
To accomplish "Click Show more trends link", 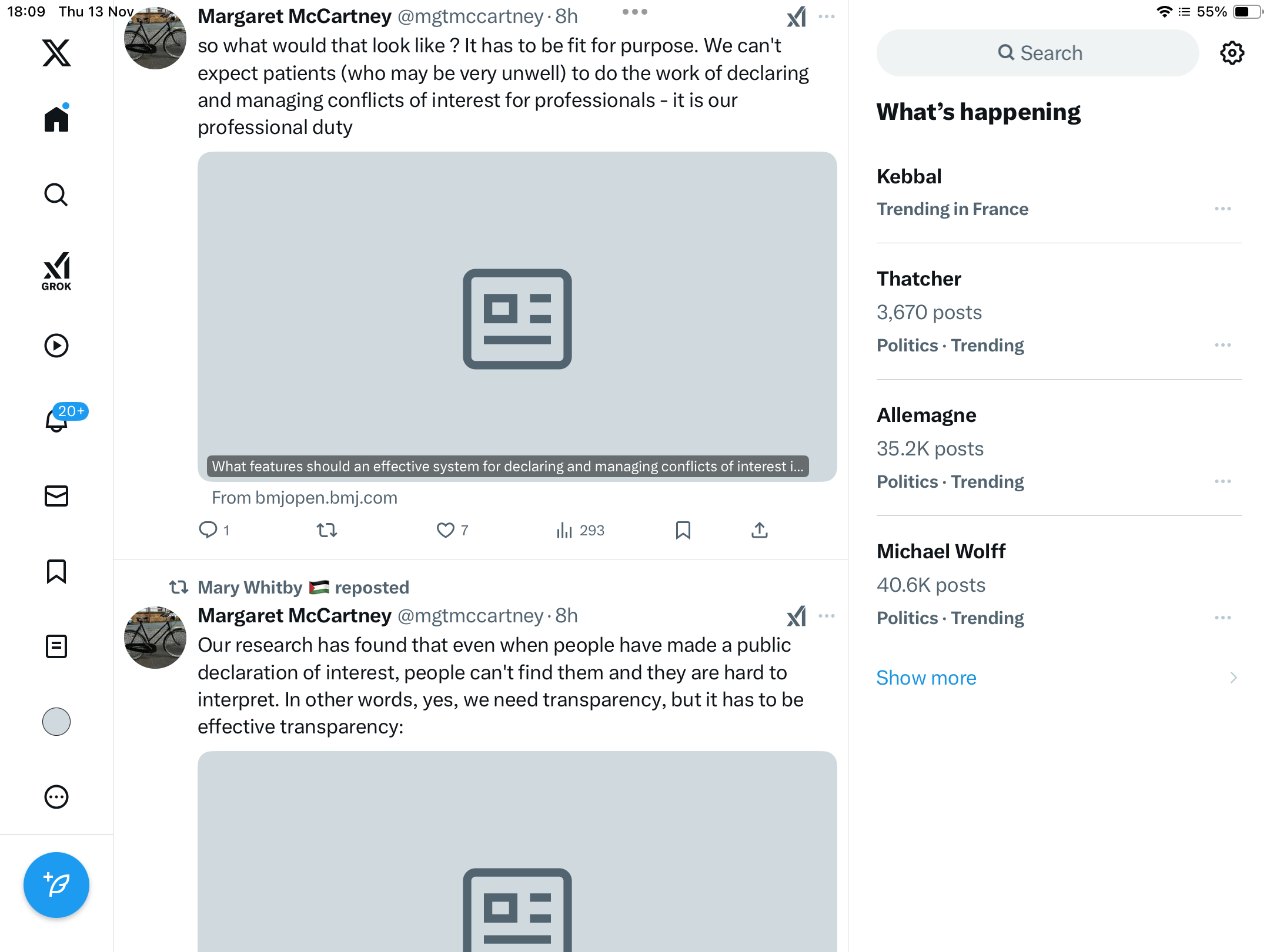I will [926, 678].
